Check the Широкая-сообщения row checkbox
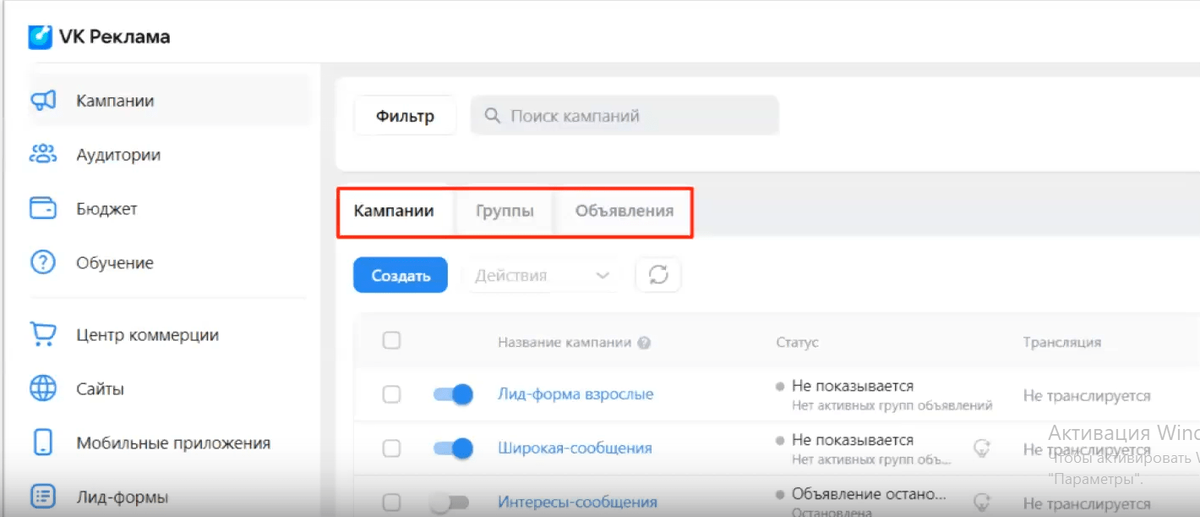The height and width of the screenshot is (517, 1200). coord(392,448)
